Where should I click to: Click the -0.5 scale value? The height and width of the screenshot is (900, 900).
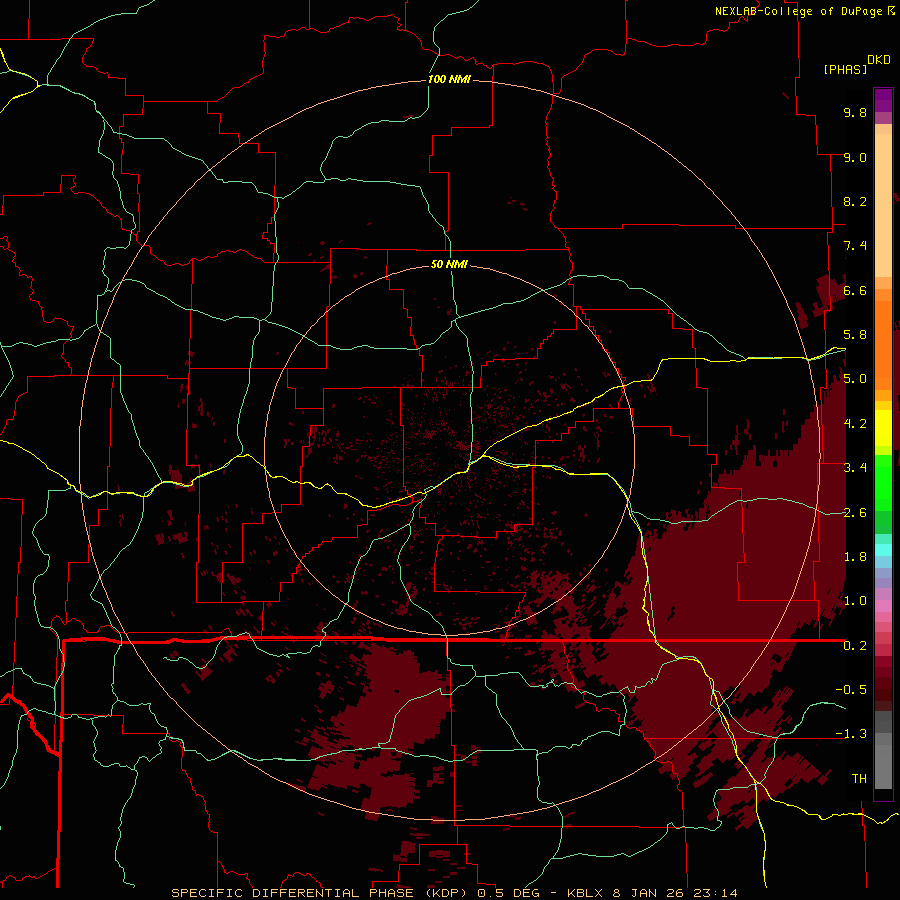coord(851,689)
